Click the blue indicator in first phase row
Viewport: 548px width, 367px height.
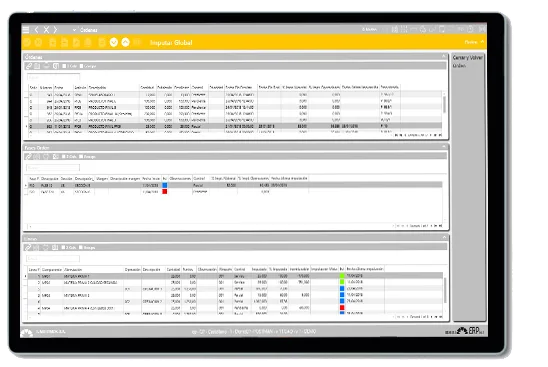coord(165,185)
